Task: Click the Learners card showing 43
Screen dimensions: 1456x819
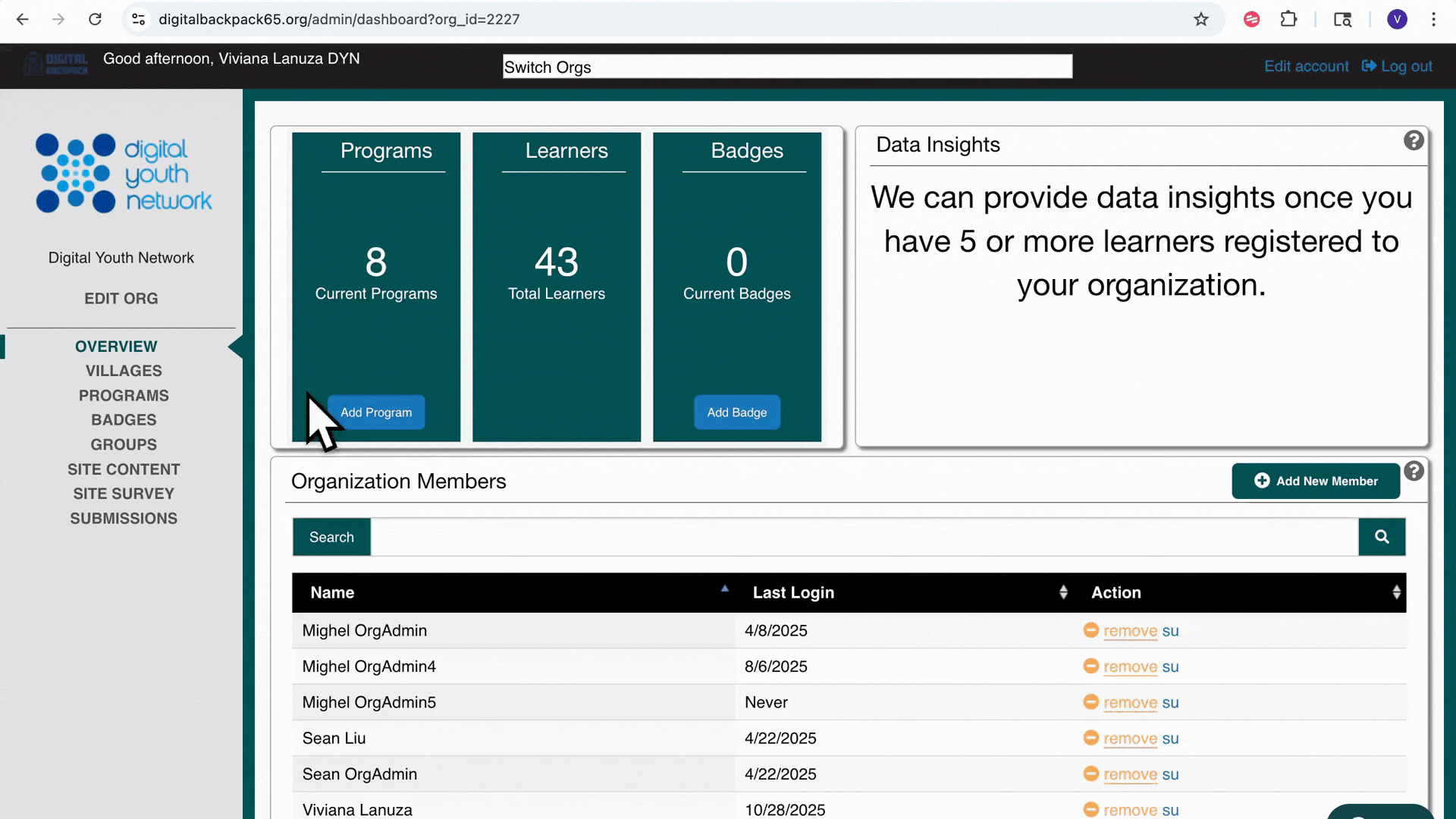Action: point(557,287)
